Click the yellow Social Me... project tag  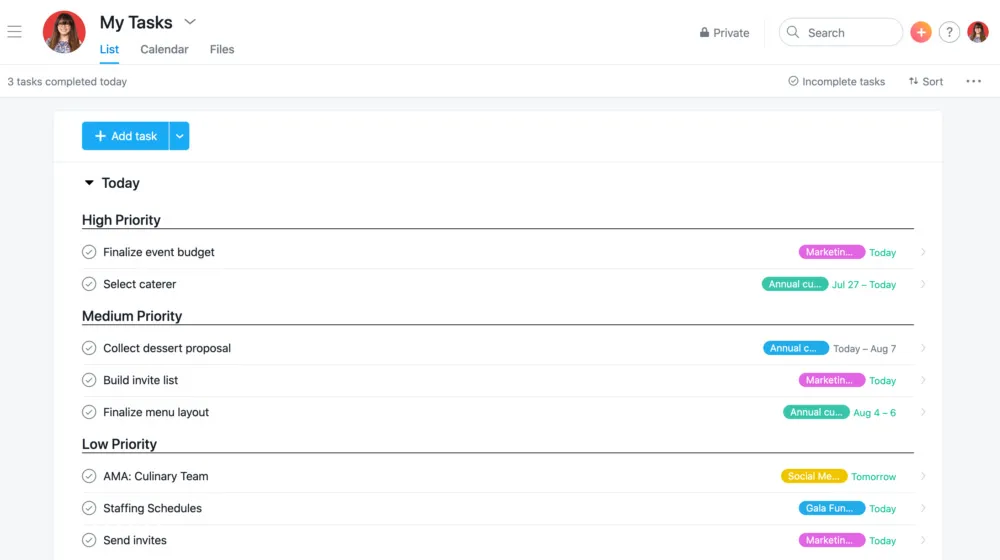click(x=813, y=477)
